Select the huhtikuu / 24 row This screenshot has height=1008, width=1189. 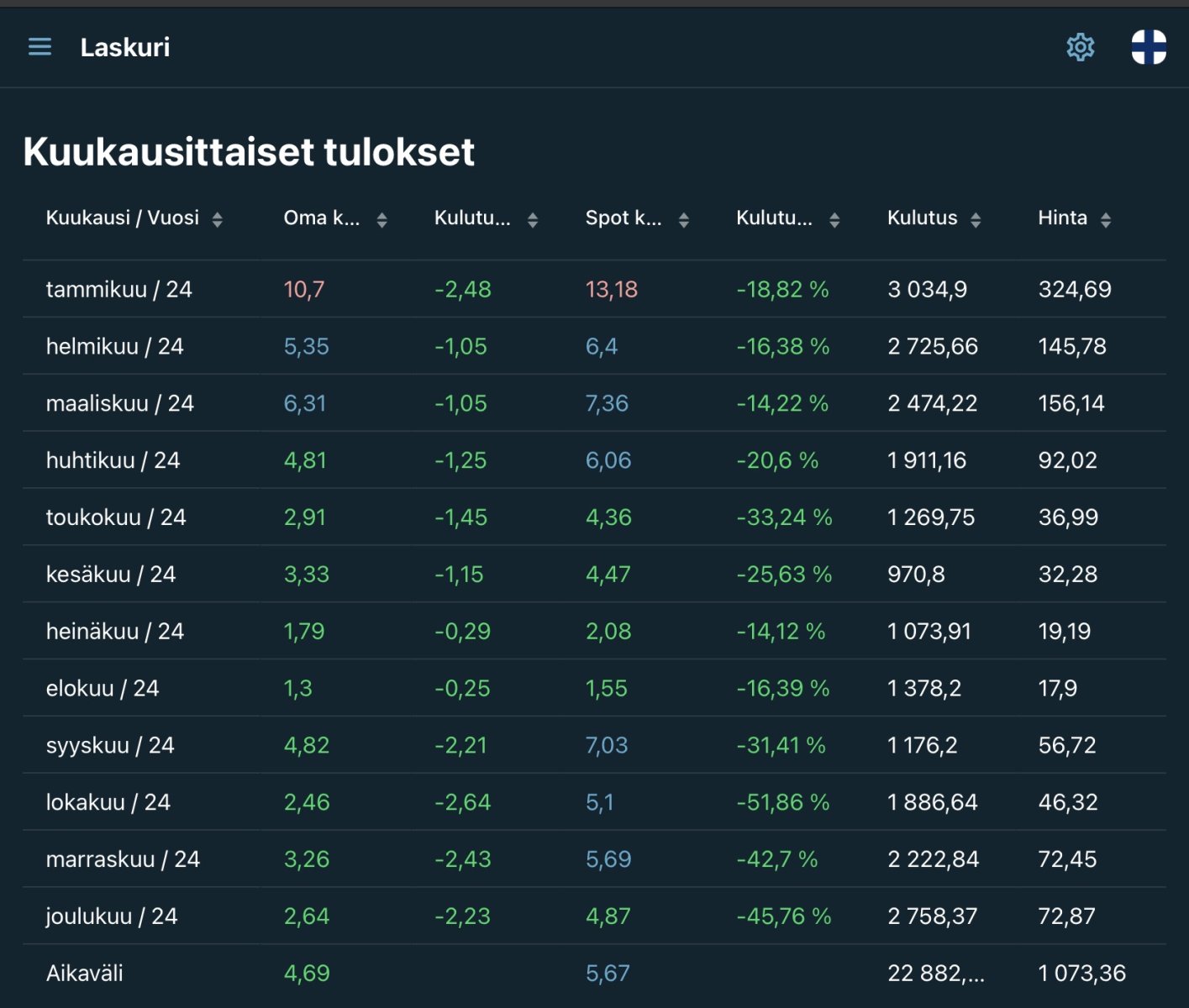(113, 460)
